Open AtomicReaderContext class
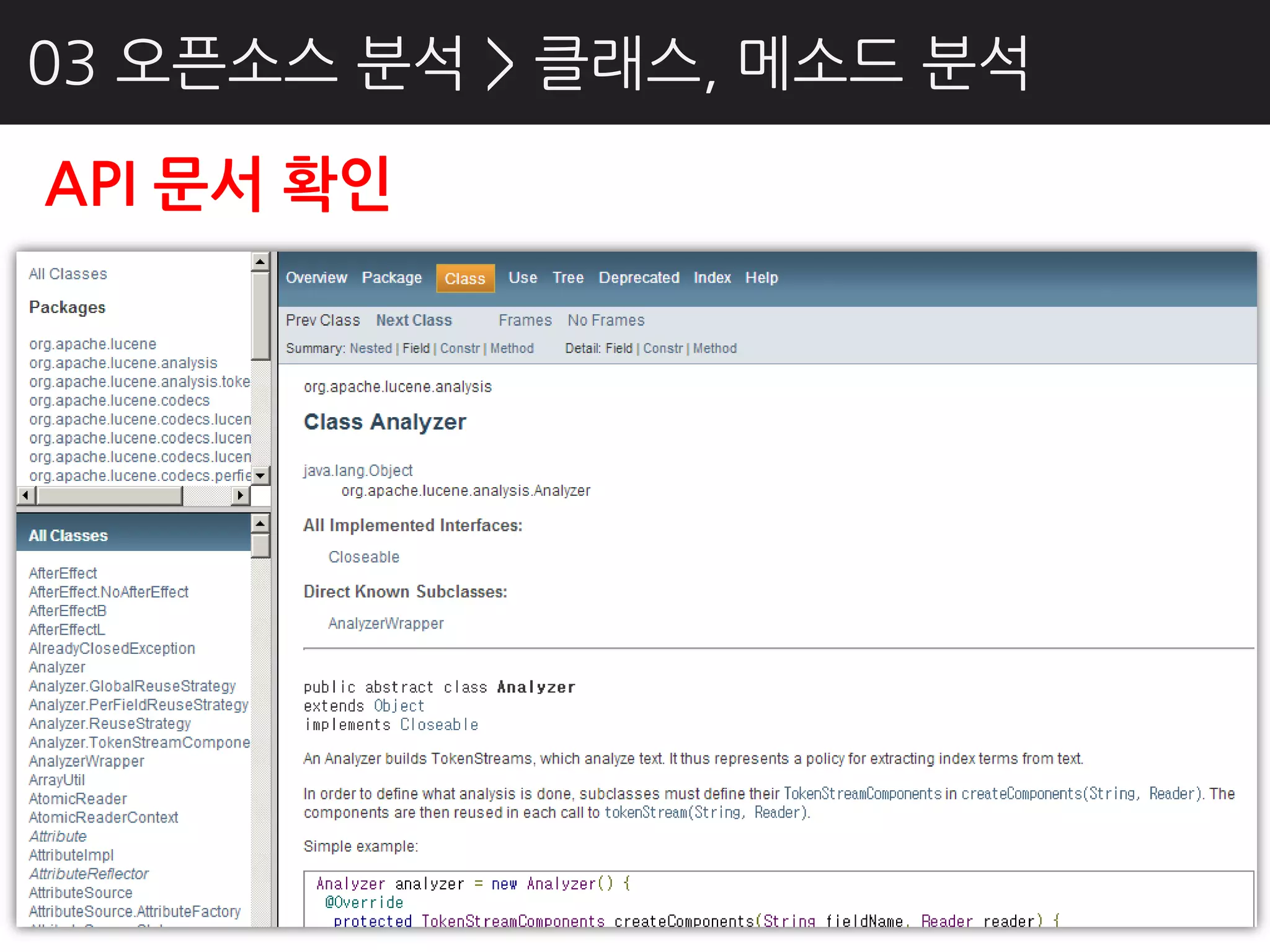 pos(103,818)
